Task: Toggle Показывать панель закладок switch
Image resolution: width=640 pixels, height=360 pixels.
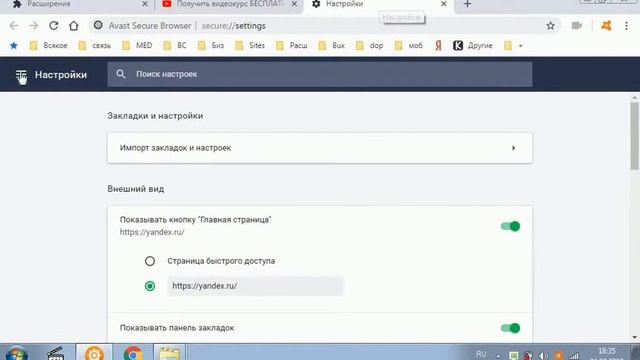Action: tap(510, 328)
